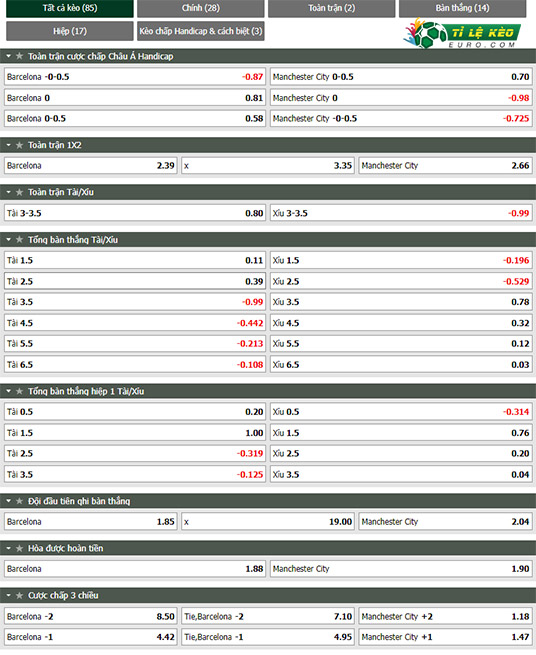Pick Tie,Barcelona -1 at 4.95
The image size is (536, 655).
pos(268,637)
